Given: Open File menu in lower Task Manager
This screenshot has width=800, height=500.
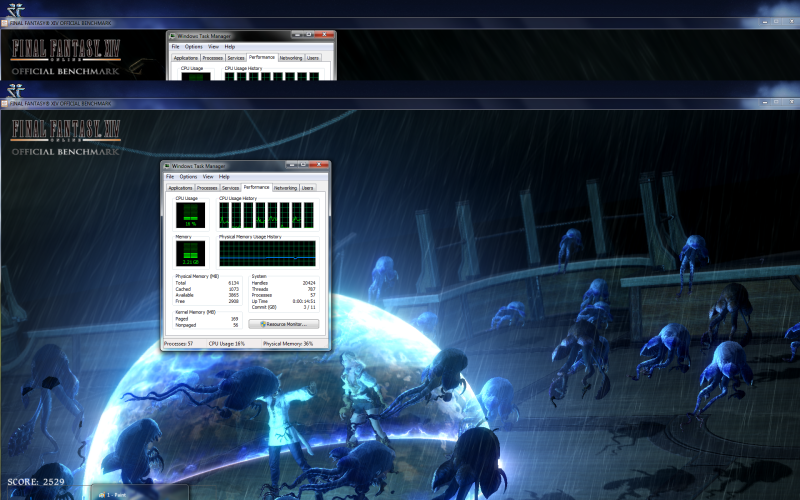Looking at the screenshot, I should click(x=170, y=177).
